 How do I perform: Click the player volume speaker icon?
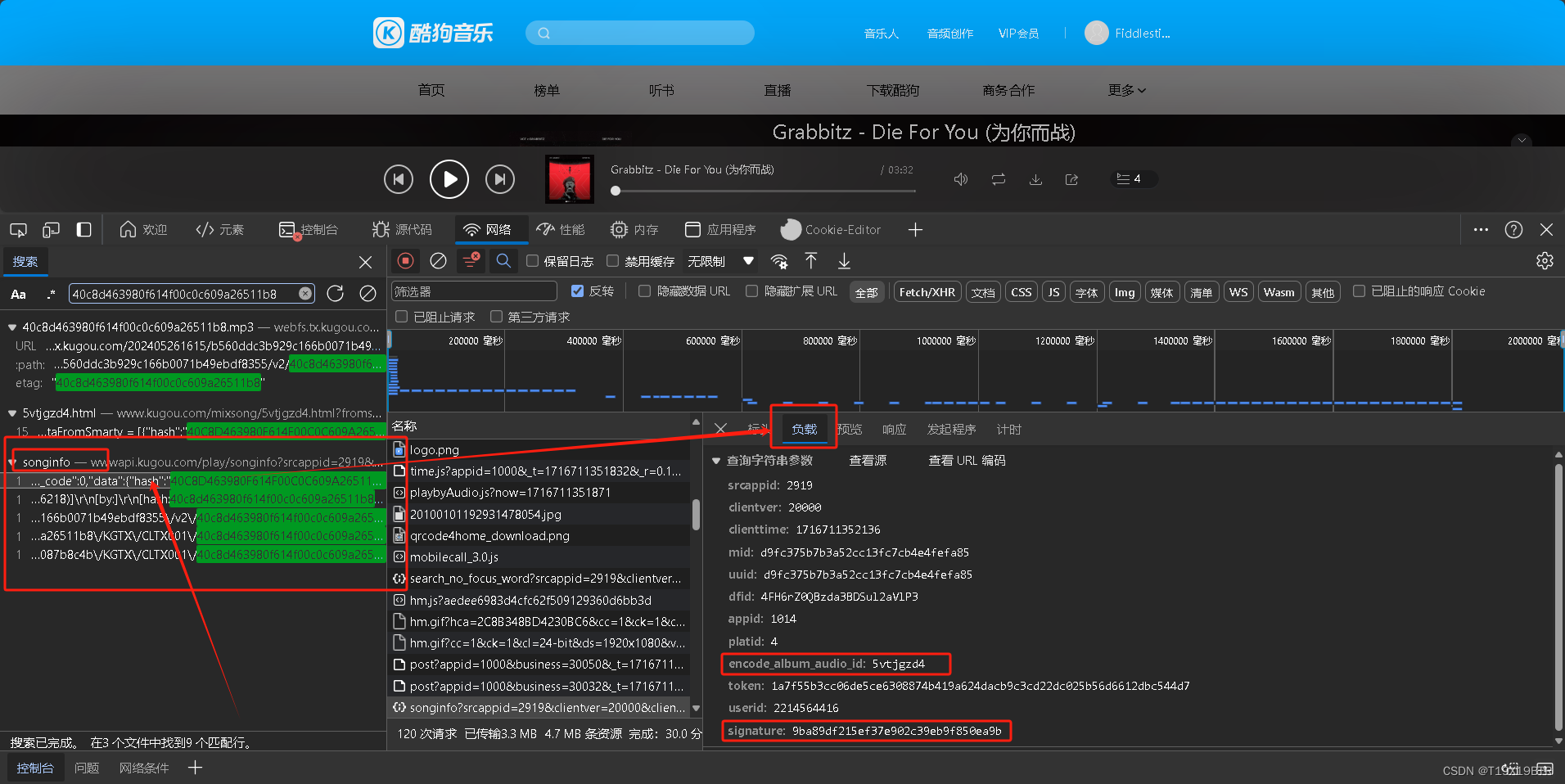pyautogui.click(x=961, y=179)
